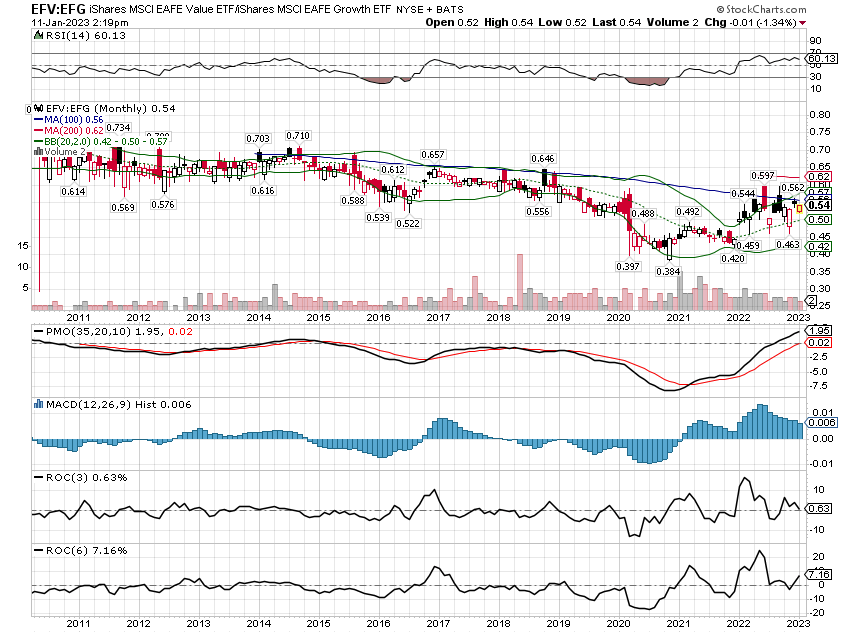This screenshot has width=850, height=633.
Task: Click the Open 0.52 value
Action: [452, 22]
